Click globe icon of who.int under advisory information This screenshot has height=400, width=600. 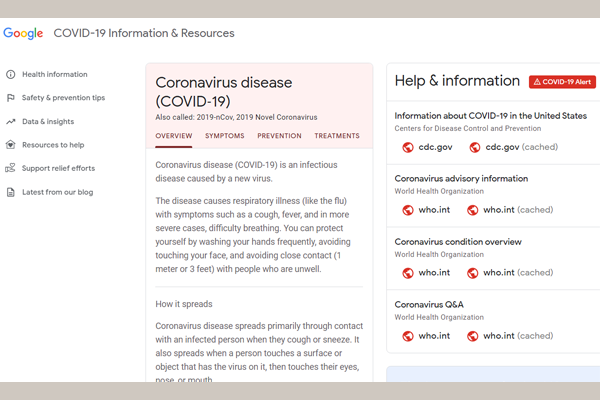point(408,210)
